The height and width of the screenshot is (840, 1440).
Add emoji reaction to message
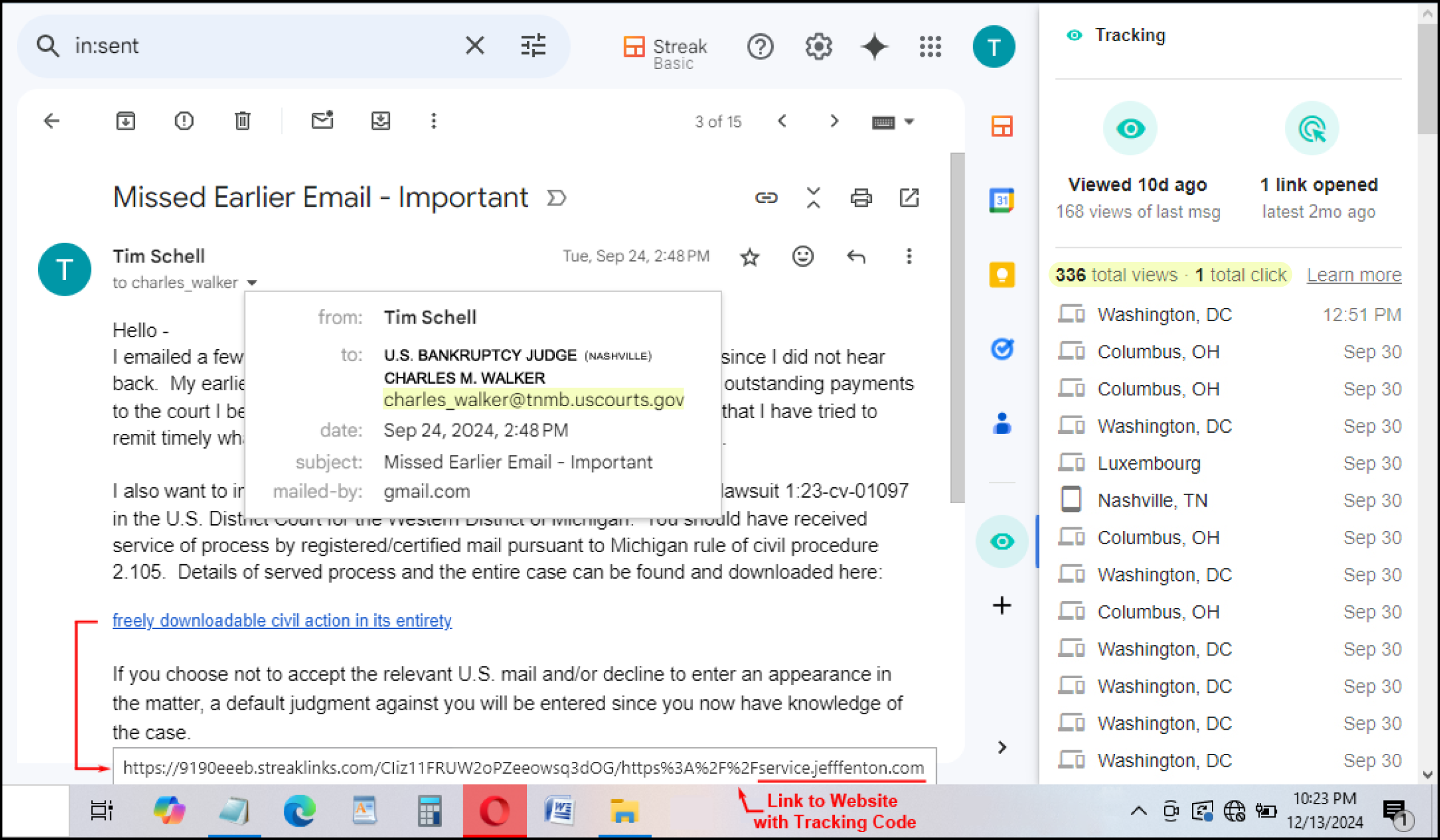(803, 256)
